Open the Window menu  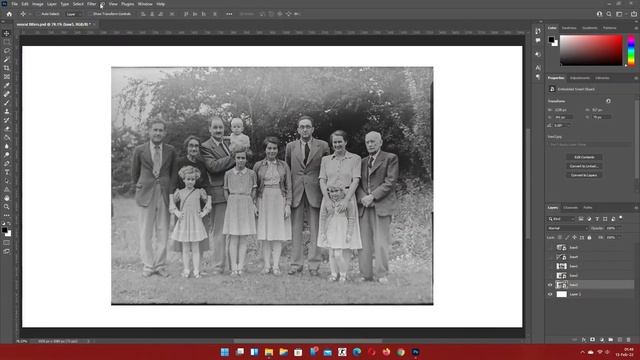tap(145, 4)
